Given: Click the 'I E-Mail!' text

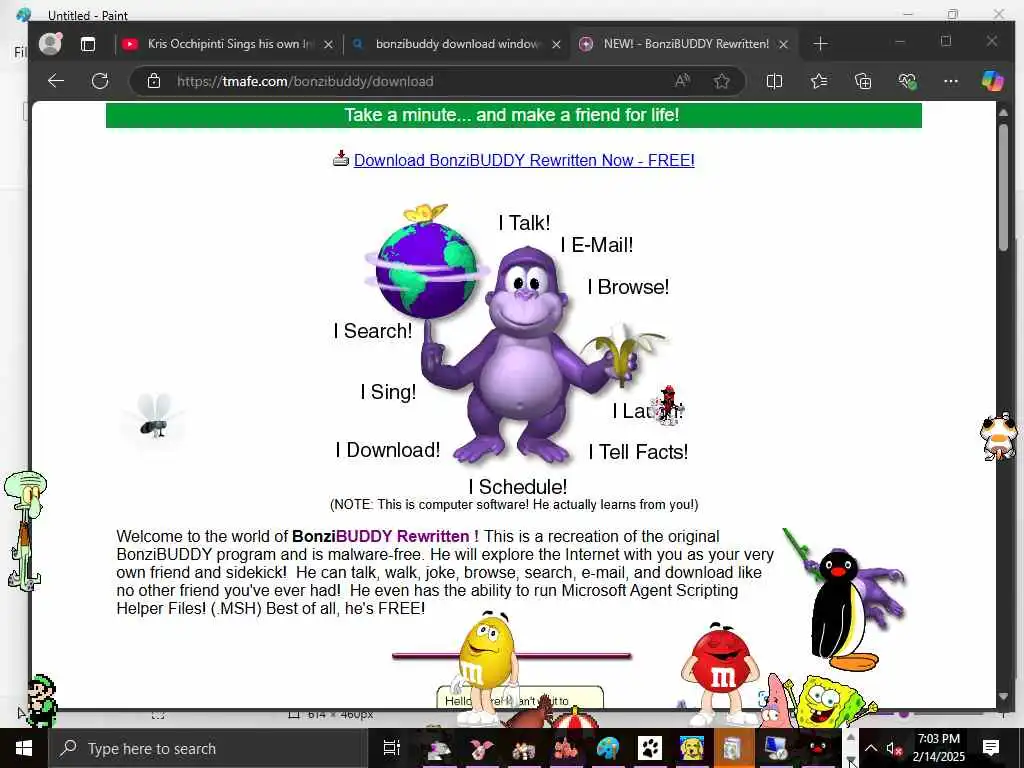Looking at the screenshot, I should pos(597,246).
